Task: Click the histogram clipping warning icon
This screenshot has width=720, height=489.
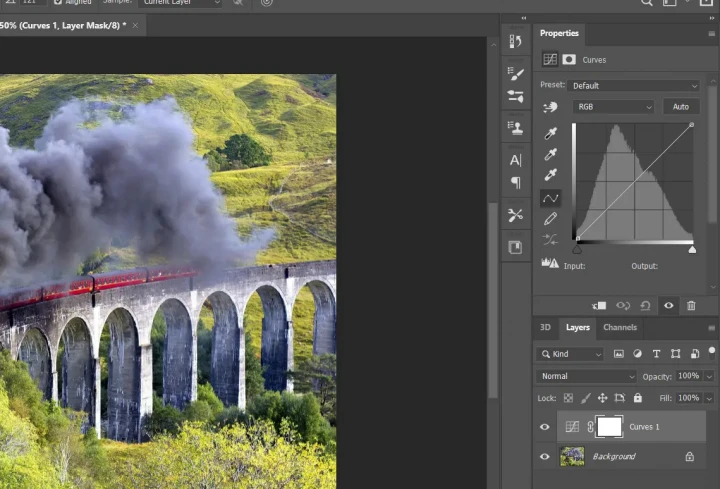Action: click(x=550, y=263)
